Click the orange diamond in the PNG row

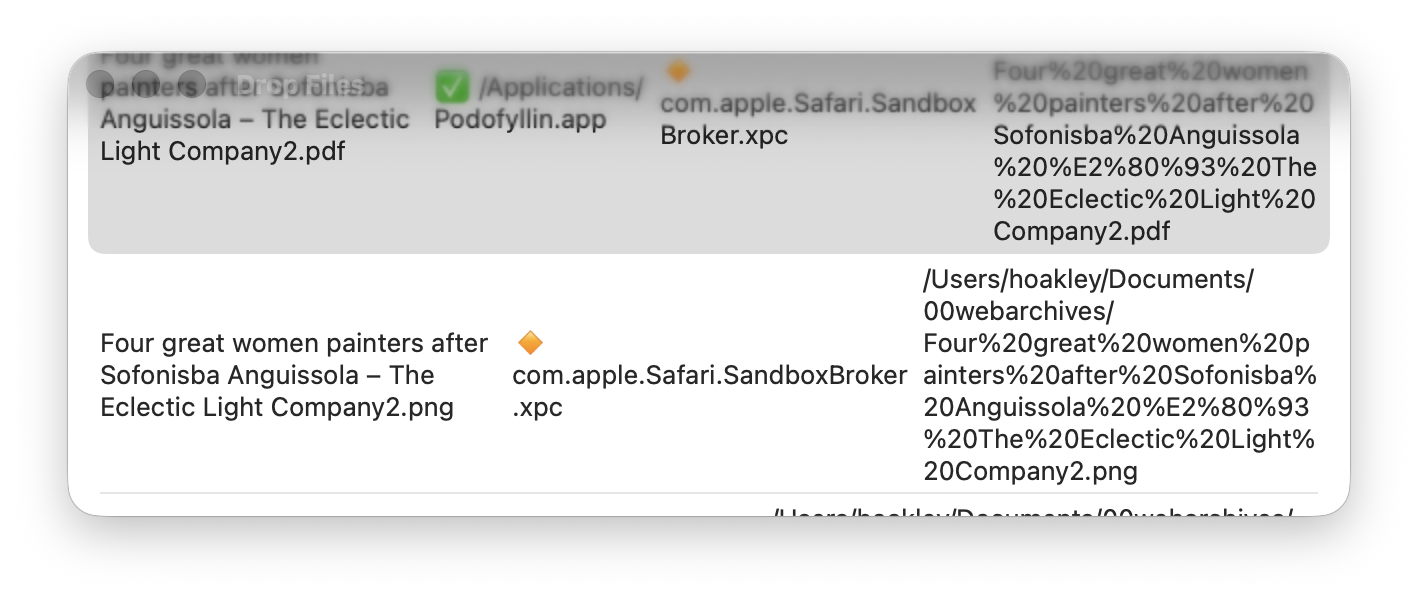click(530, 343)
